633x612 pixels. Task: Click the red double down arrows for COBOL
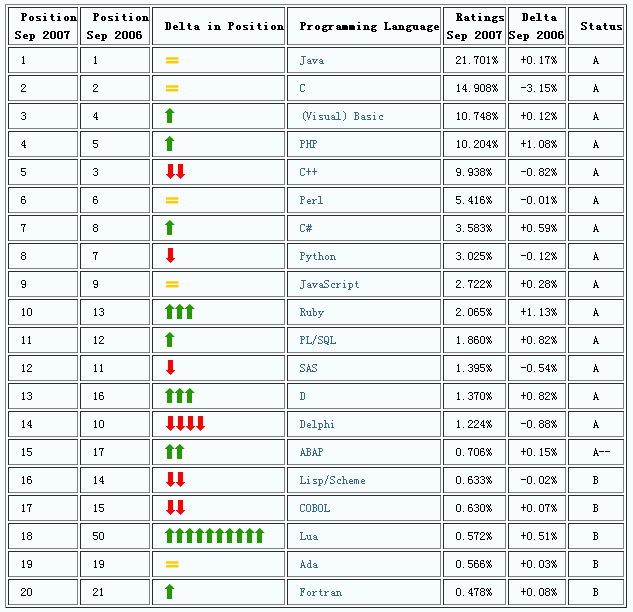175,508
